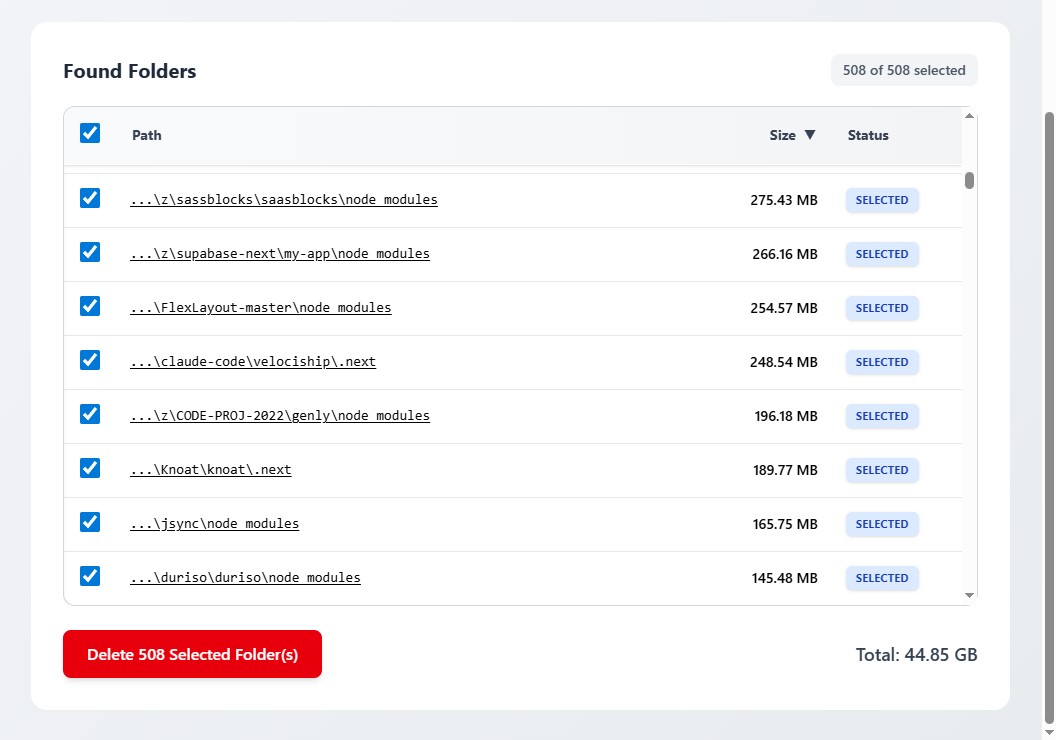Click the table scrollbar up arrow
Viewport: 1056px width, 740px height.
(969, 116)
